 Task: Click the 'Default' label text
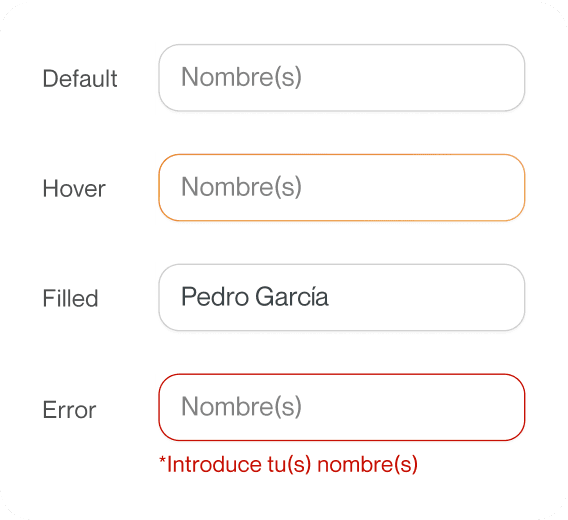point(80,78)
